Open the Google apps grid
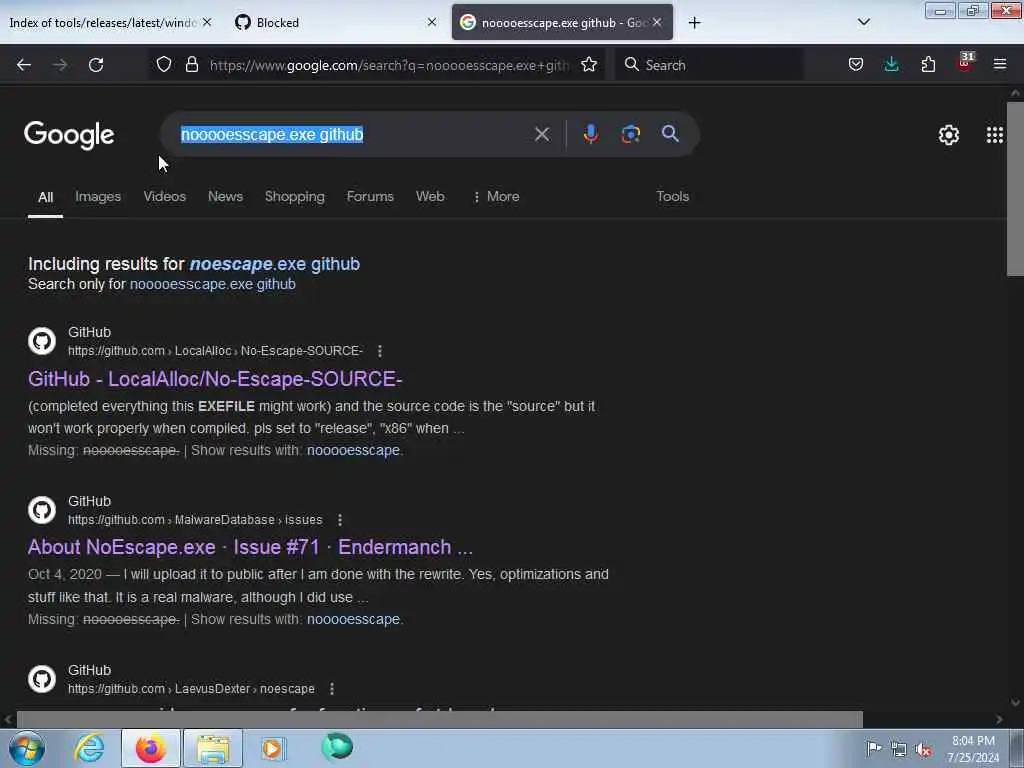 point(995,135)
